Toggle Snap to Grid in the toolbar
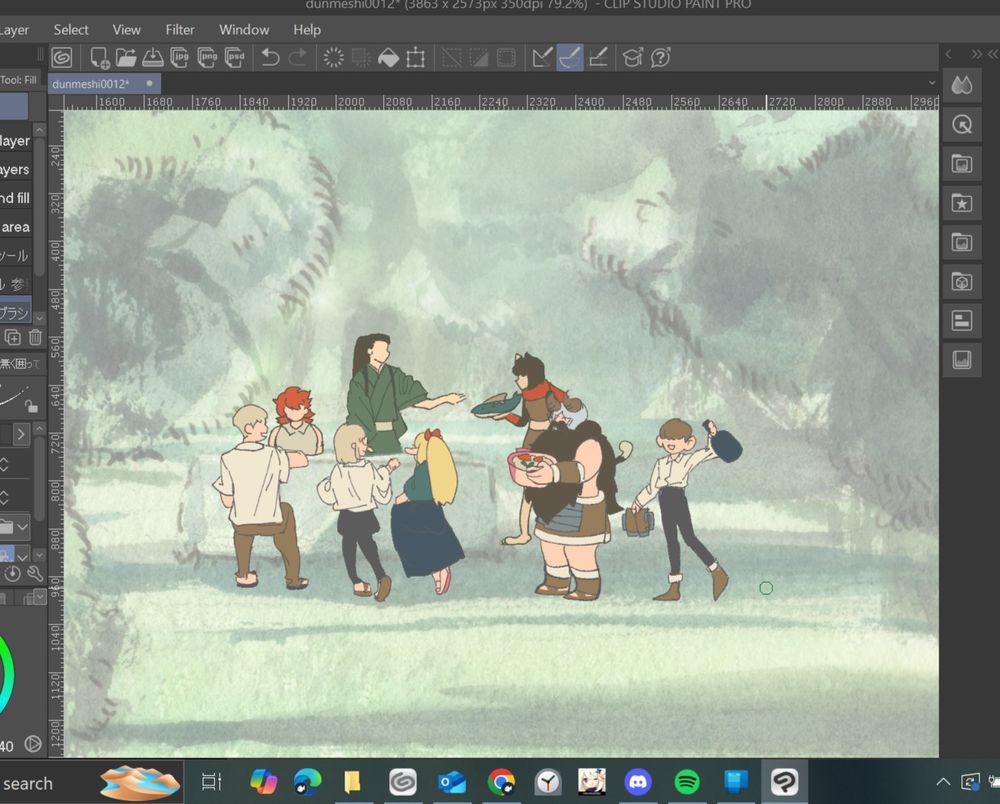1000x804 pixels. pyautogui.click(x=598, y=58)
